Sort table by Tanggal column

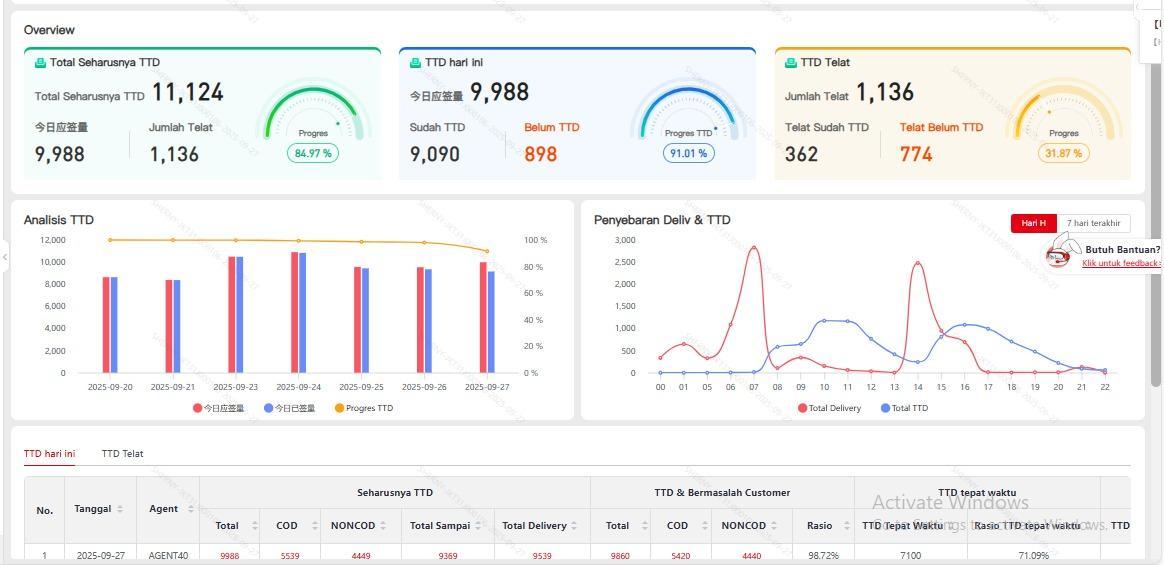[x=120, y=509]
